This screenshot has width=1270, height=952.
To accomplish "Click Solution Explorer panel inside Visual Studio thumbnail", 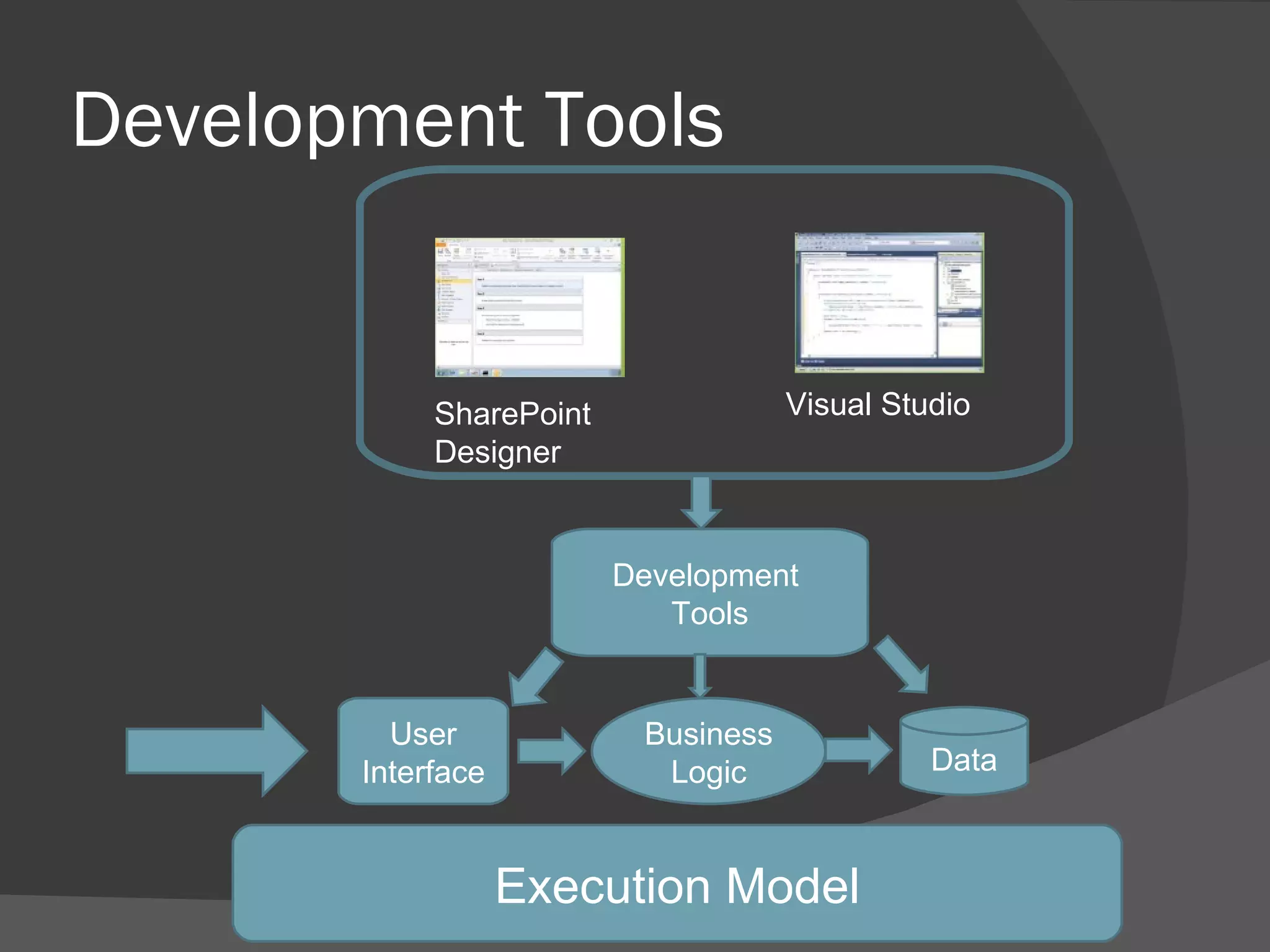I will [x=961, y=280].
